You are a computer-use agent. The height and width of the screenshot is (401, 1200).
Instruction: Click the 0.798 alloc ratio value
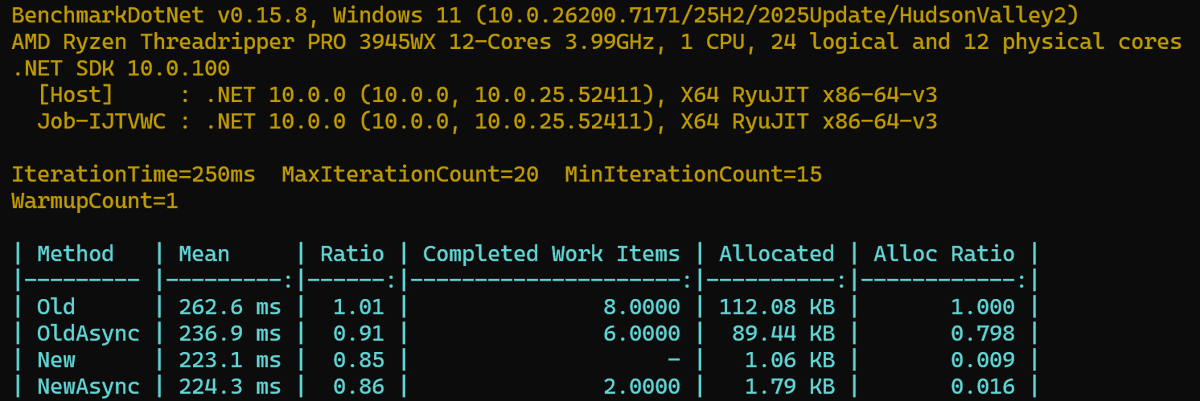pyautogui.click(x=982, y=333)
